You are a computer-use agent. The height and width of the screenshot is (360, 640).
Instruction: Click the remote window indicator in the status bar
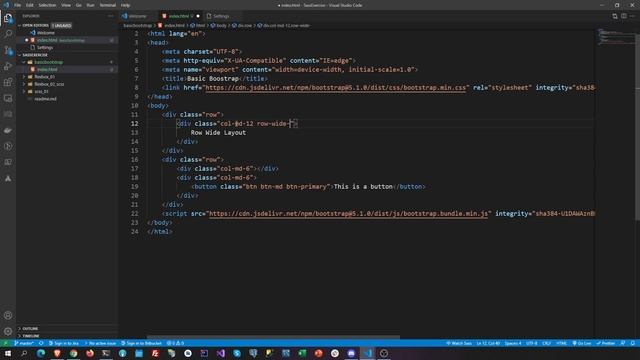click(5, 343)
